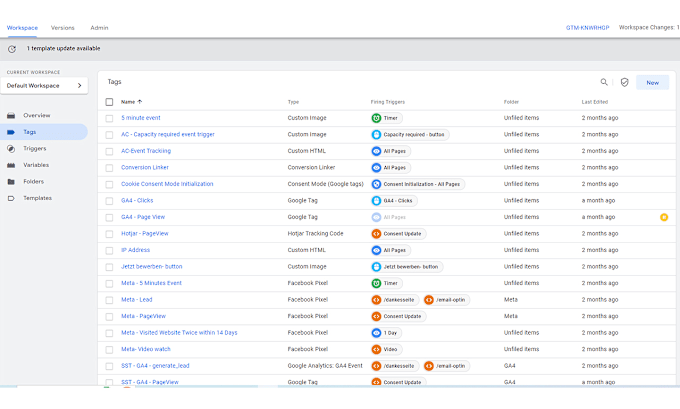This screenshot has height=409, width=680.
Task: Sort tags by the Name column header
Action: (x=131, y=102)
